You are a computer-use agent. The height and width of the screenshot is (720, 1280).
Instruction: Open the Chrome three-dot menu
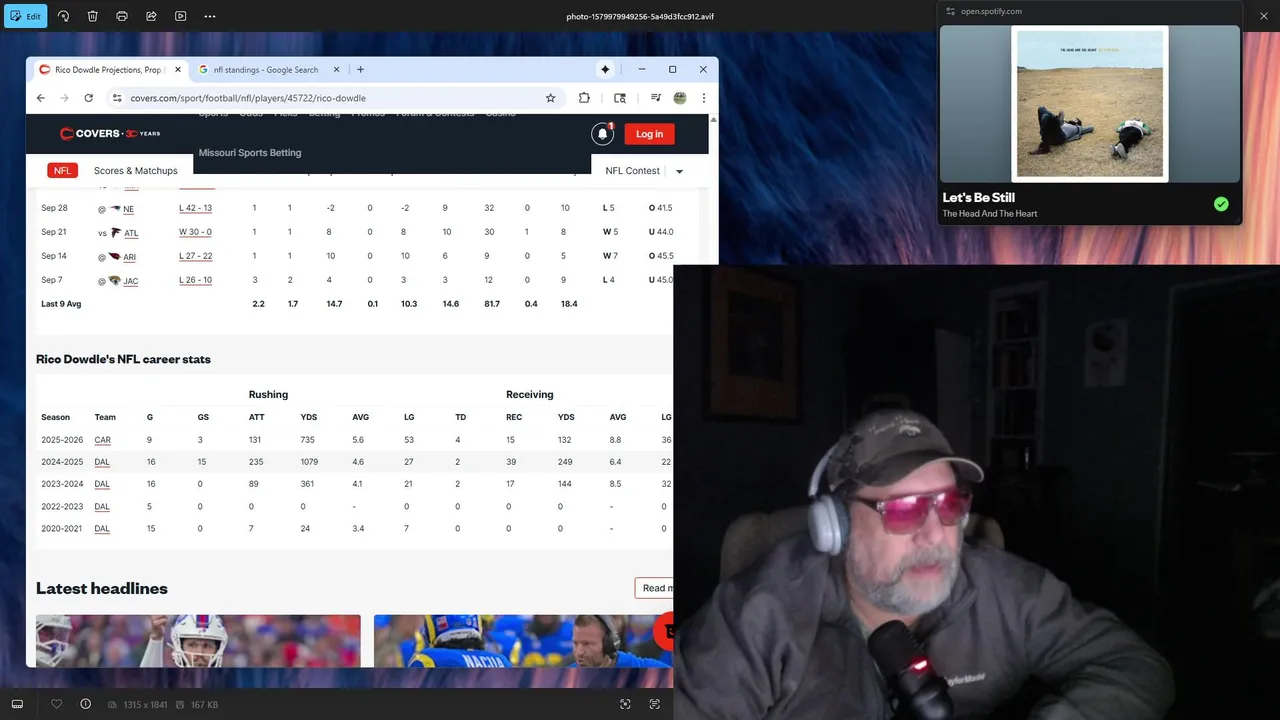[x=704, y=98]
